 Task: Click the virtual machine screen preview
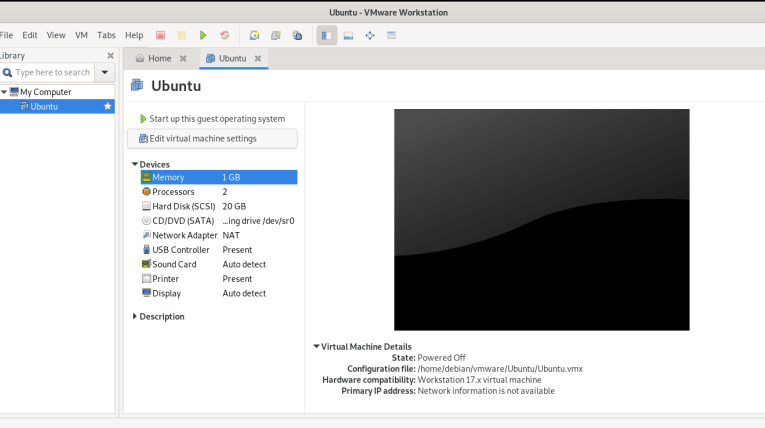pyautogui.click(x=542, y=220)
